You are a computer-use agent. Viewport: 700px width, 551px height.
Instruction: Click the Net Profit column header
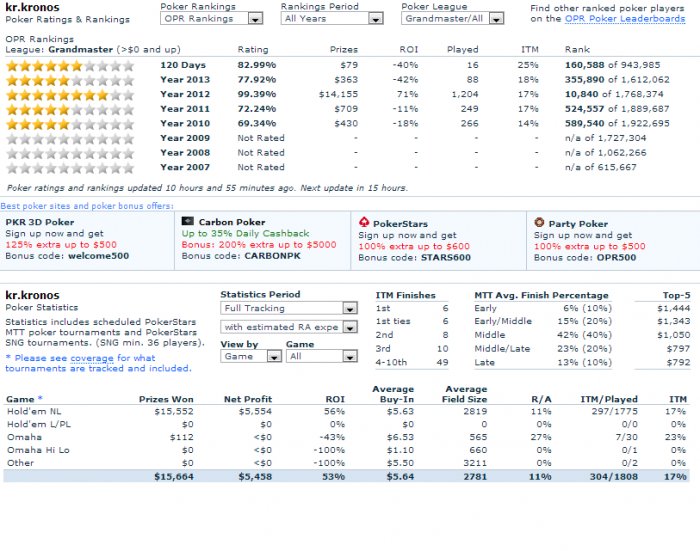coord(248,399)
